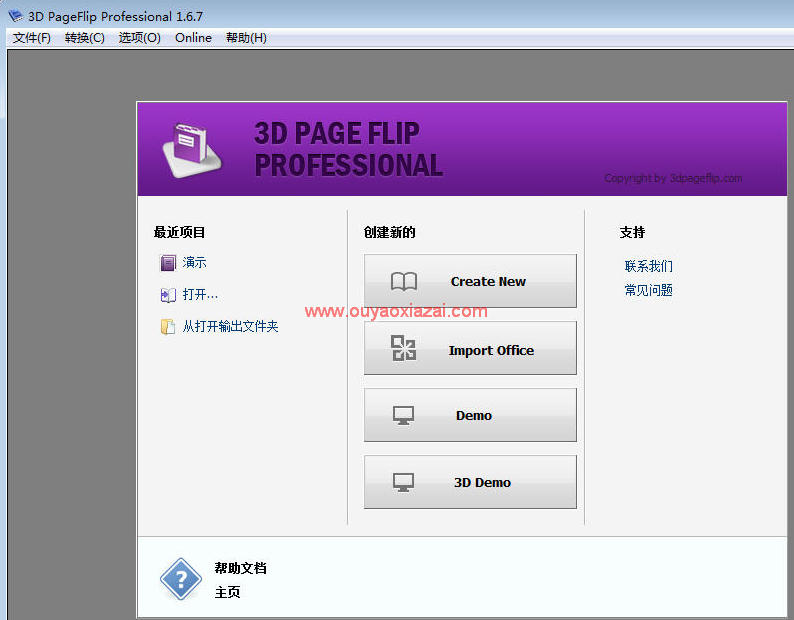Open the 常见问题 support link
This screenshot has height=620, width=794.
pyautogui.click(x=648, y=290)
